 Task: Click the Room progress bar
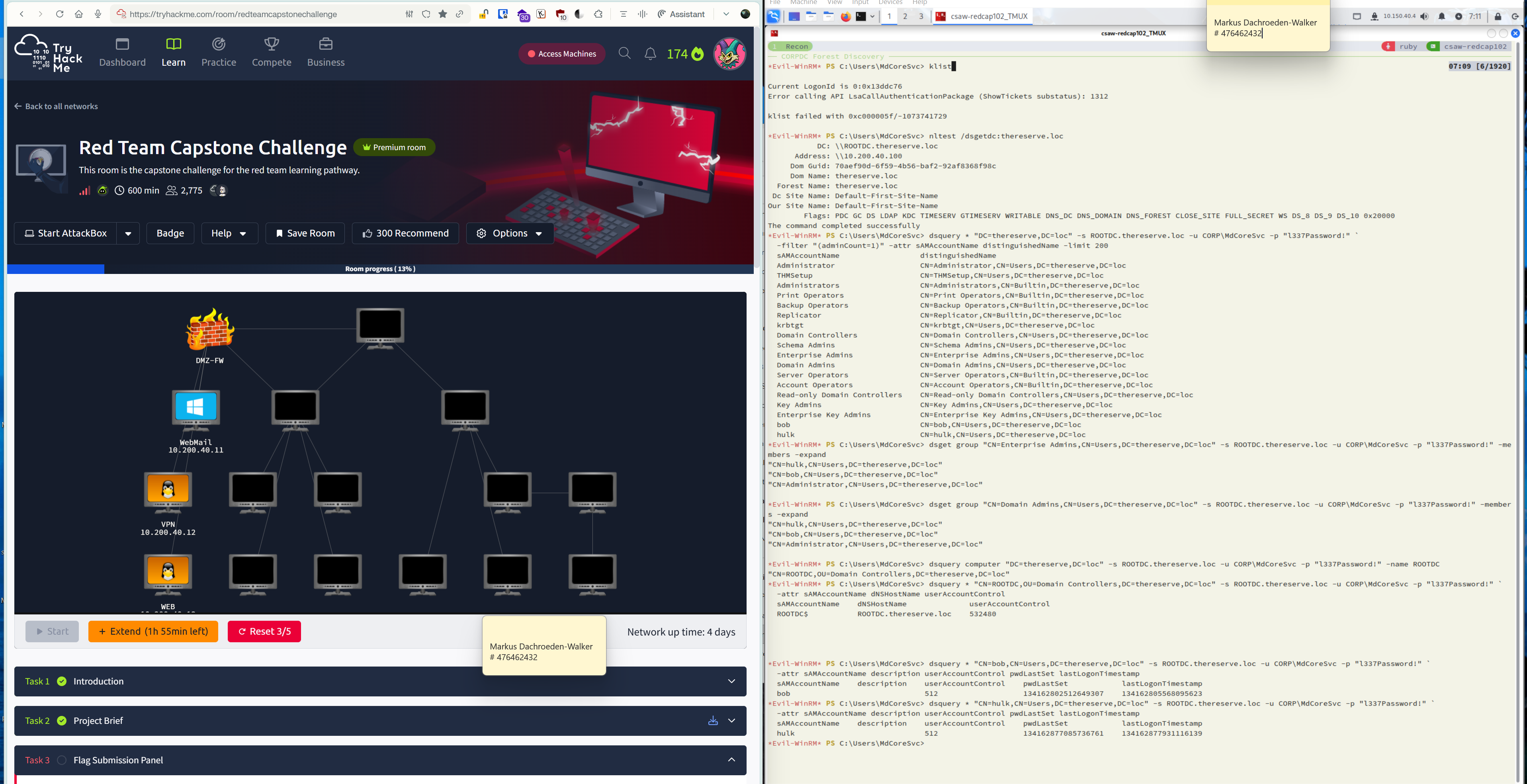[x=380, y=269]
